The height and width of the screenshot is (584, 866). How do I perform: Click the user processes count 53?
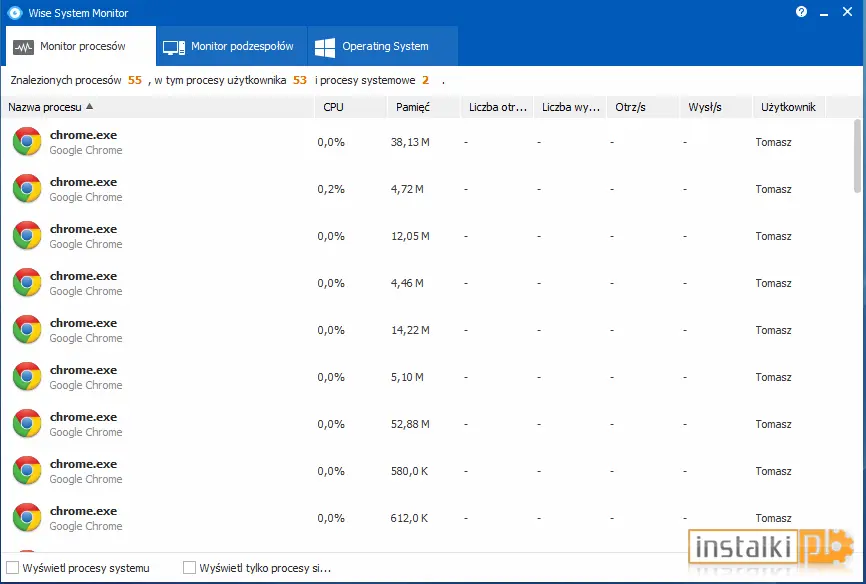[x=299, y=80]
